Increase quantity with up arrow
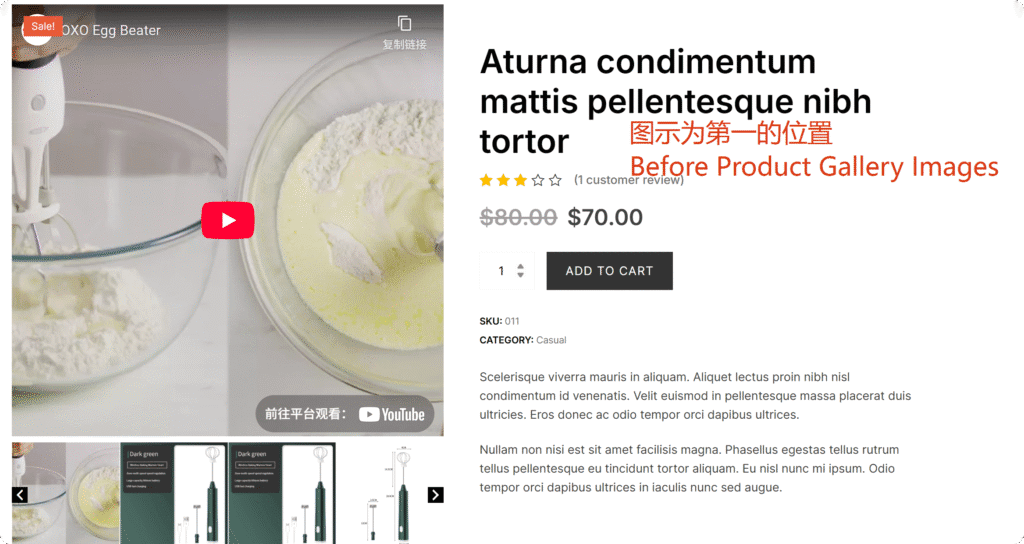 click(x=520, y=266)
